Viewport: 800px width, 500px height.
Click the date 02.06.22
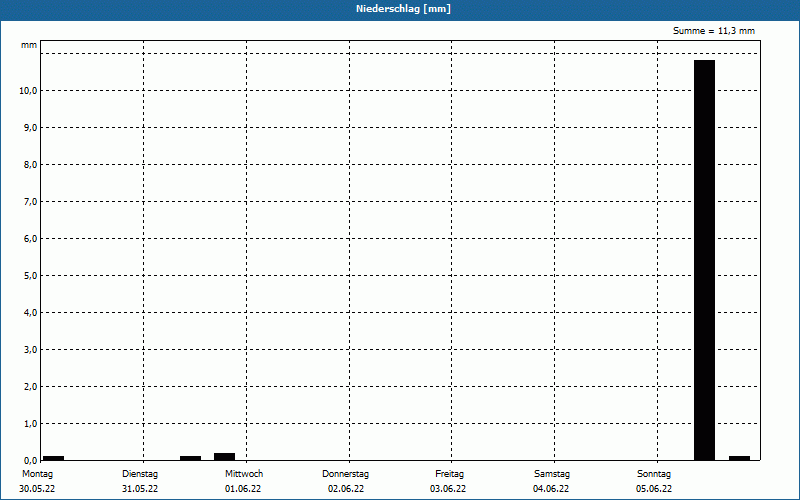point(346,489)
